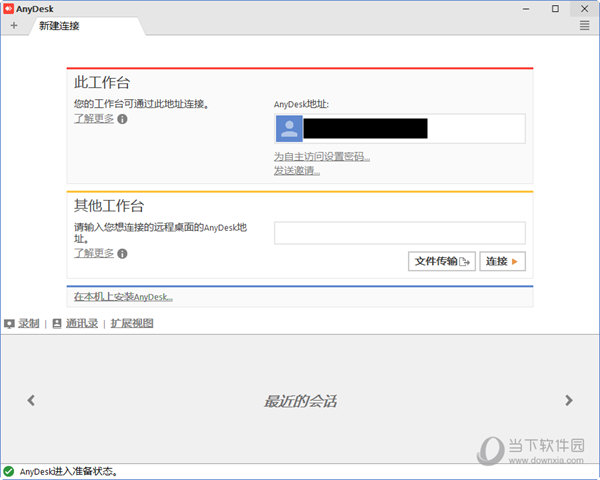This screenshot has height=480, width=600.
Task: Show previous recent sessions with left arrow
Action: click(x=31, y=400)
